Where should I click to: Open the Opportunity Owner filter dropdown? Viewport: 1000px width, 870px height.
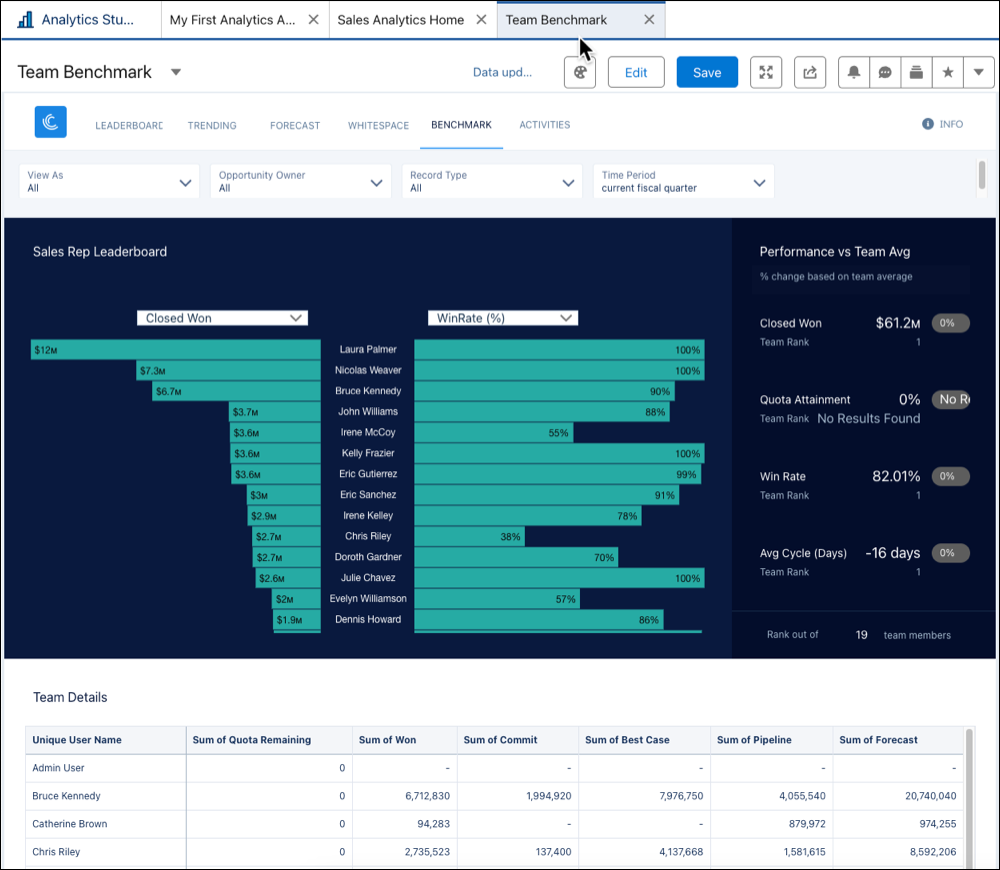(300, 182)
